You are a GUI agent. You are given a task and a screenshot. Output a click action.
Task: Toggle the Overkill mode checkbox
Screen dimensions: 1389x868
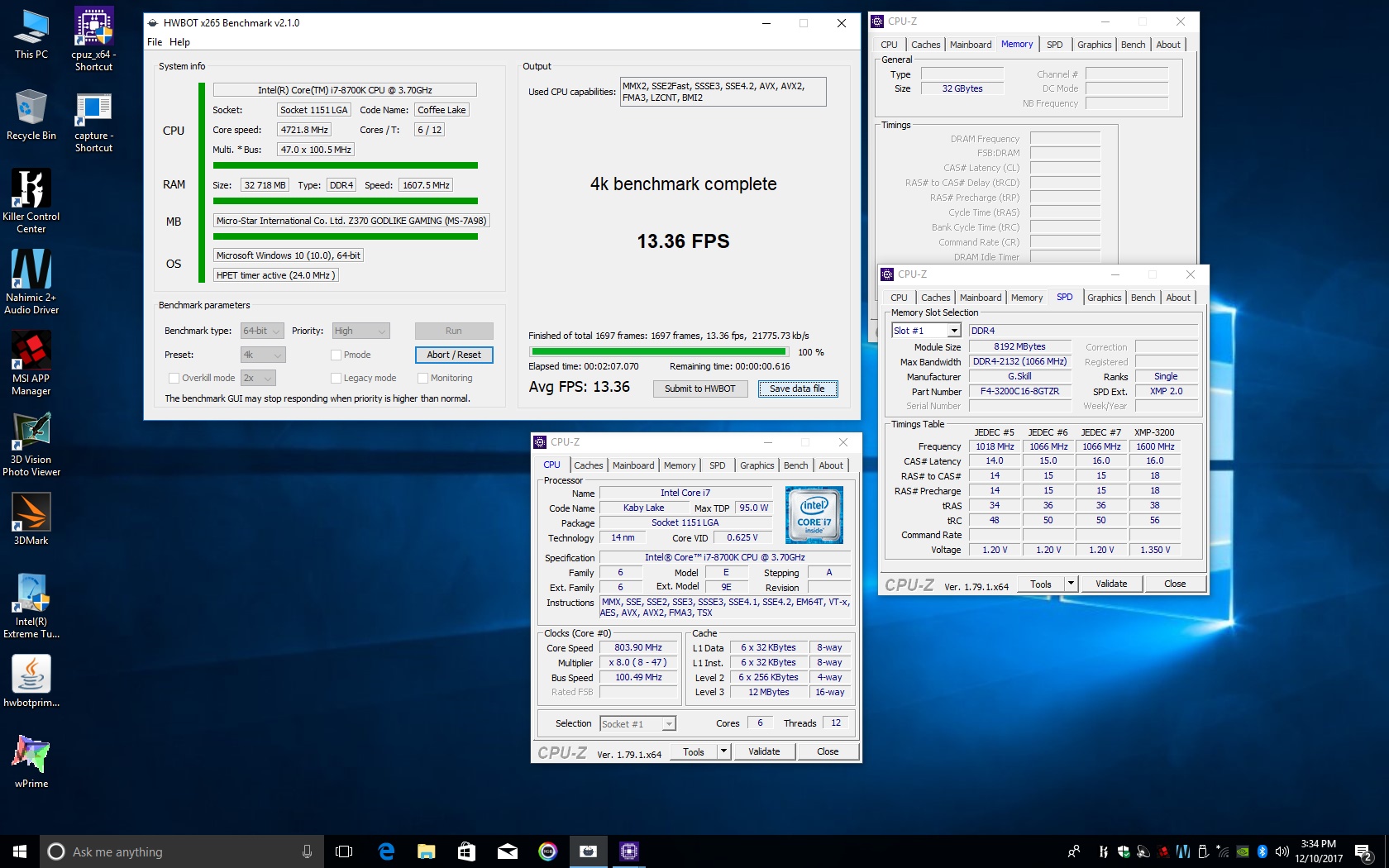pyautogui.click(x=174, y=378)
